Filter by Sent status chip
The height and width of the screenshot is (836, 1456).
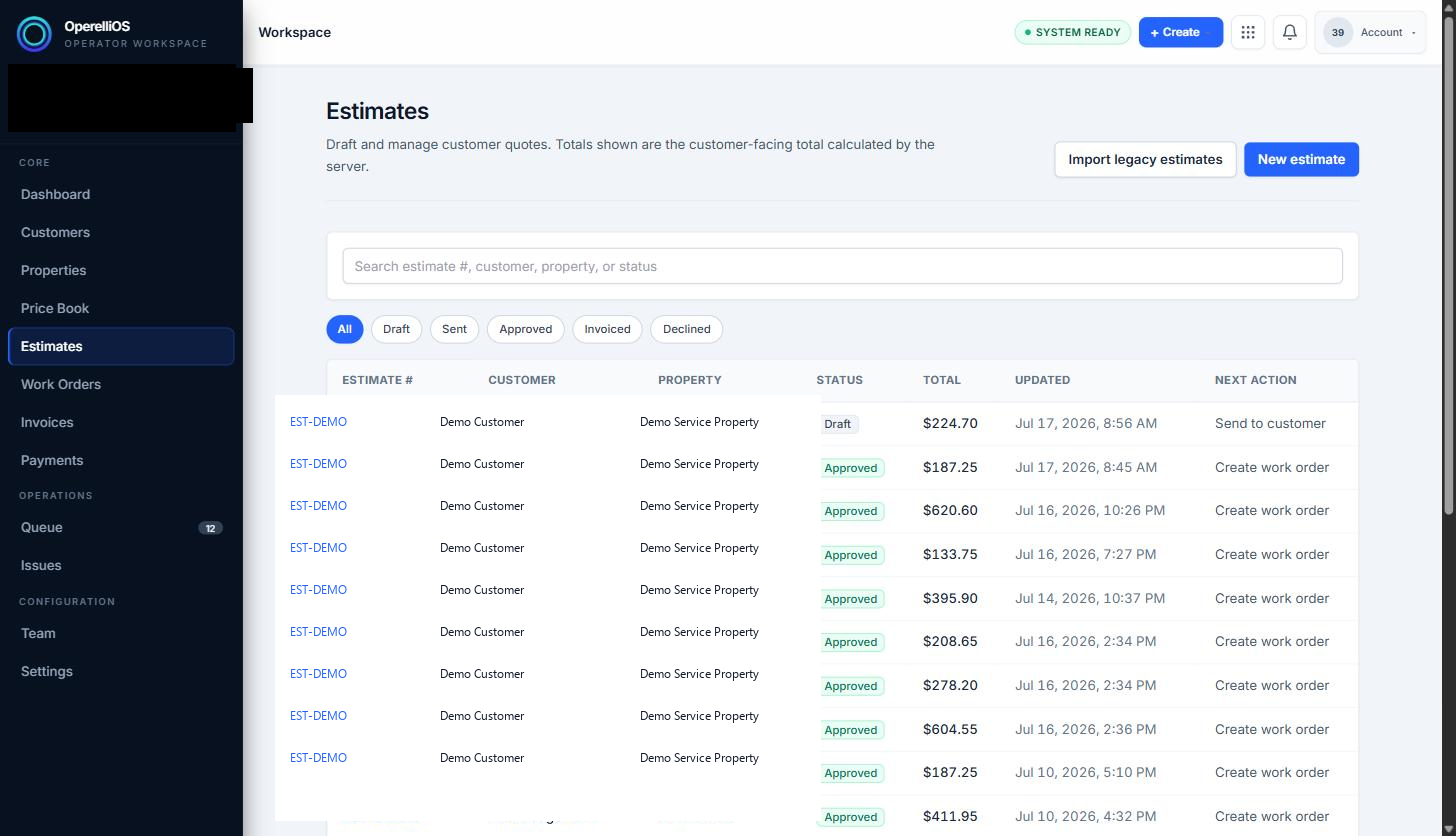pos(454,329)
